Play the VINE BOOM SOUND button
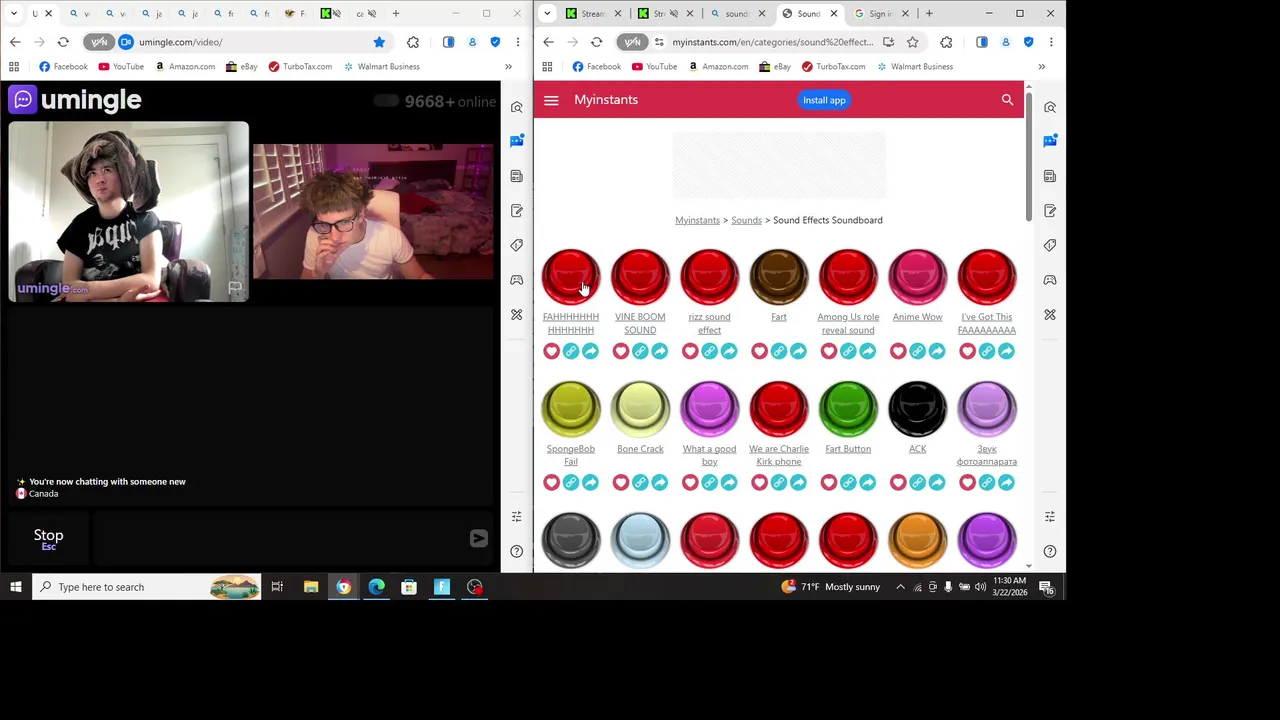Viewport: 1280px width, 720px height. pyautogui.click(x=640, y=277)
